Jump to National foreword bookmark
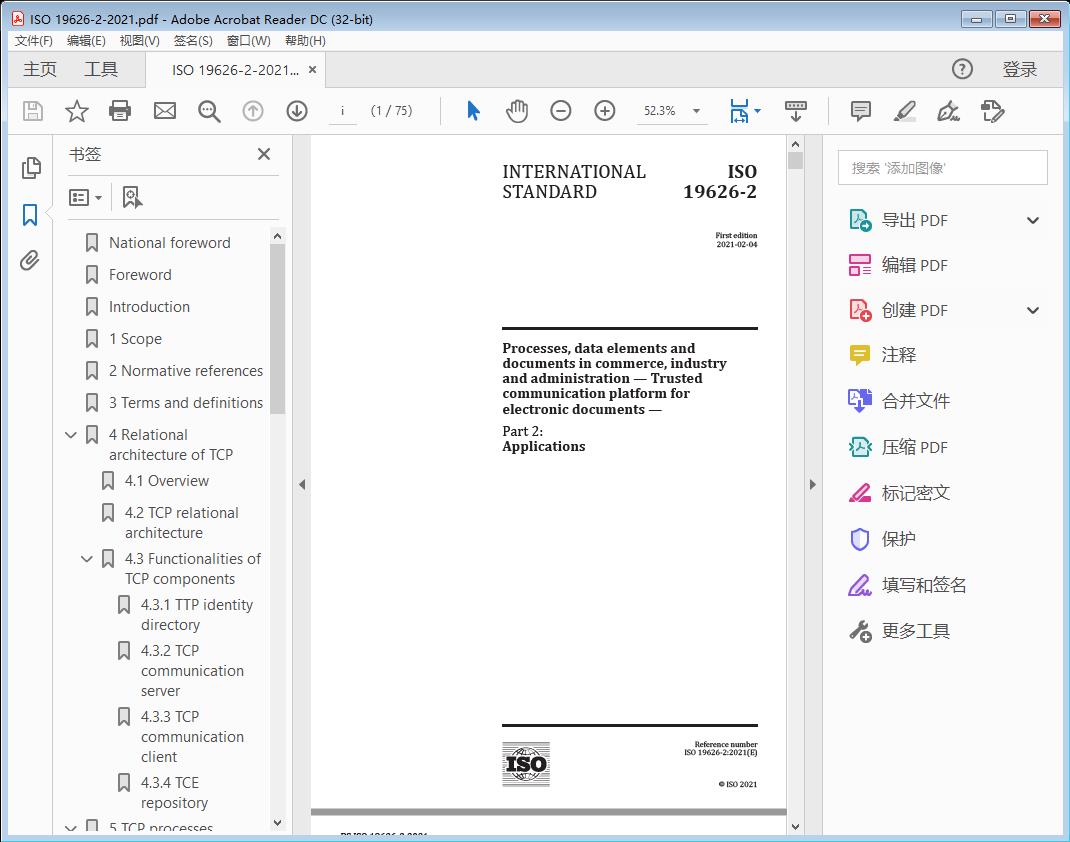The image size is (1070, 842). (170, 243)
